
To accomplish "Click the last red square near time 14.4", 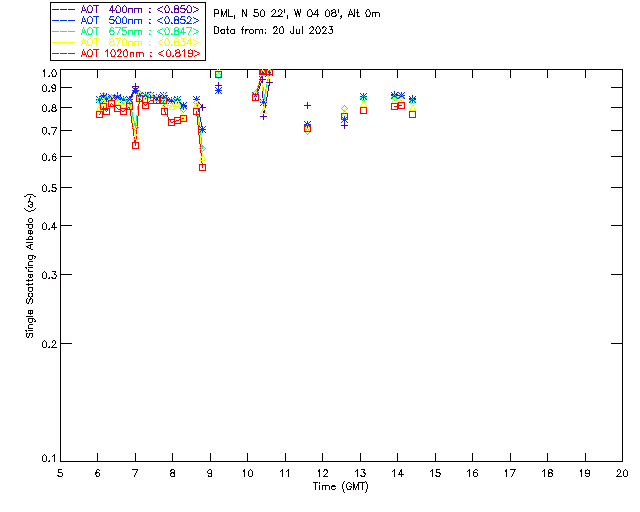I will coord(412,114).
